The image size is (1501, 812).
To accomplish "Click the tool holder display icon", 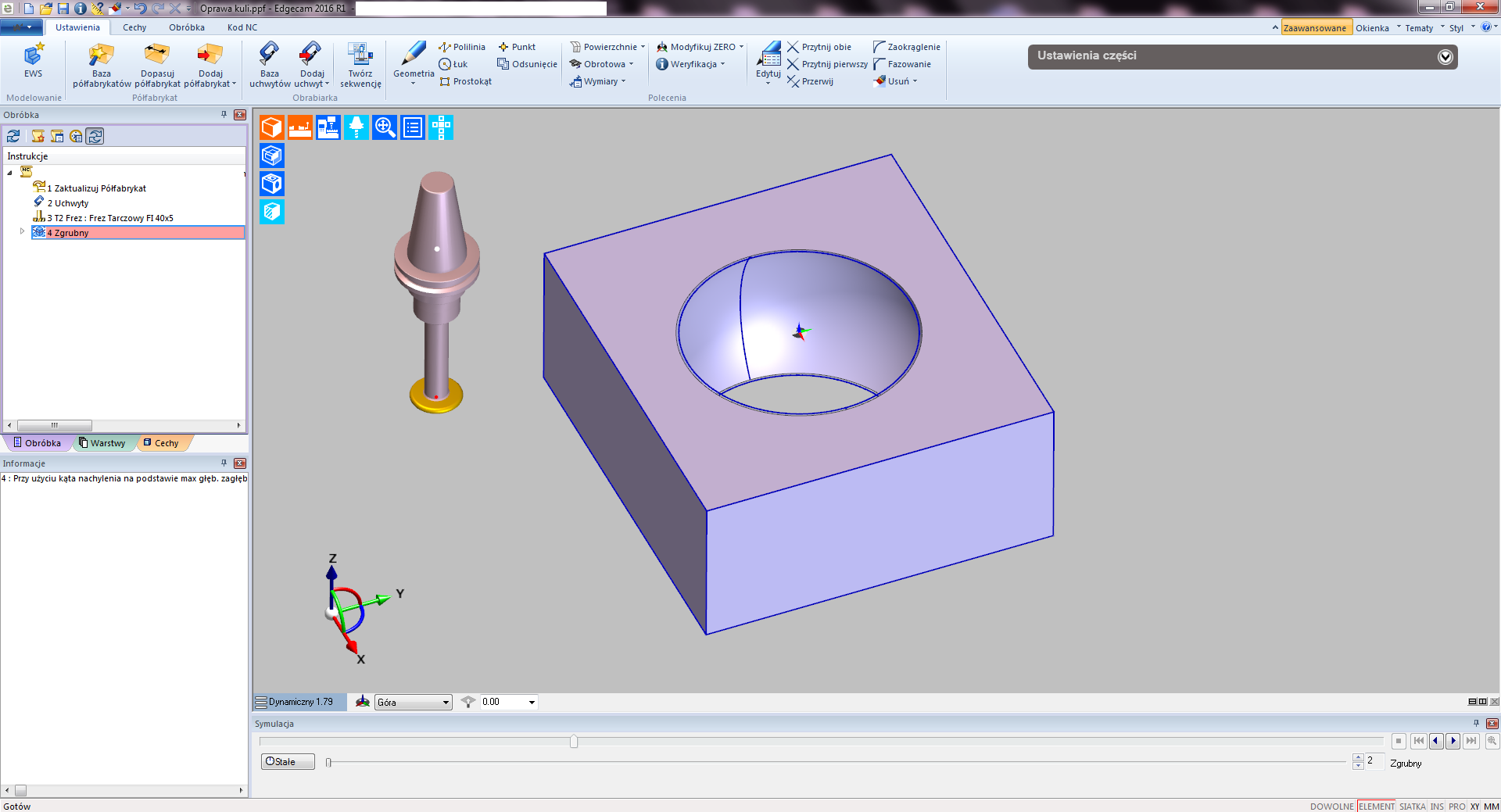I will pyautogui.click(x=356, y=127).
